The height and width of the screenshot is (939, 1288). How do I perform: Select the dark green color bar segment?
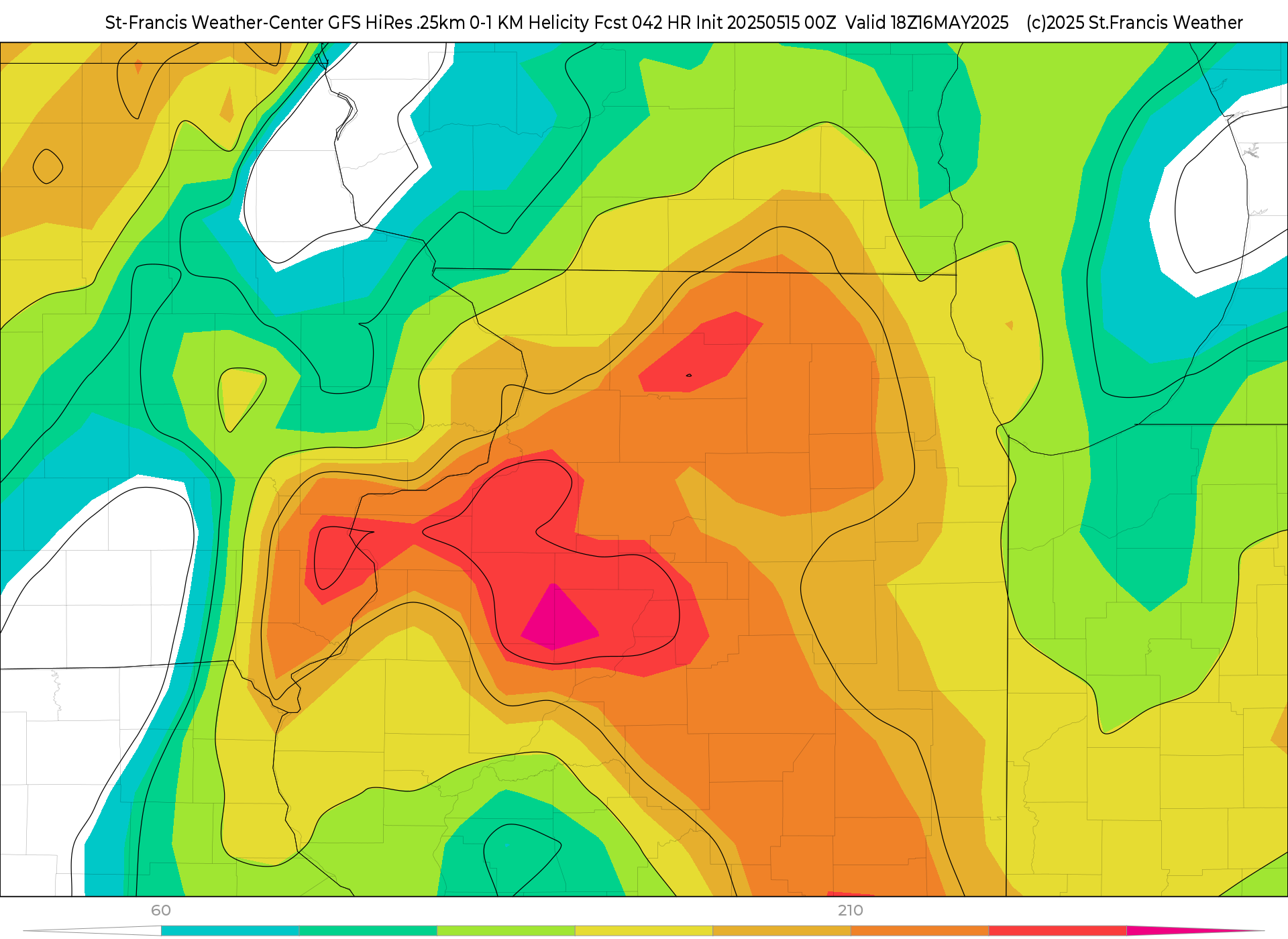pos(368,930)
